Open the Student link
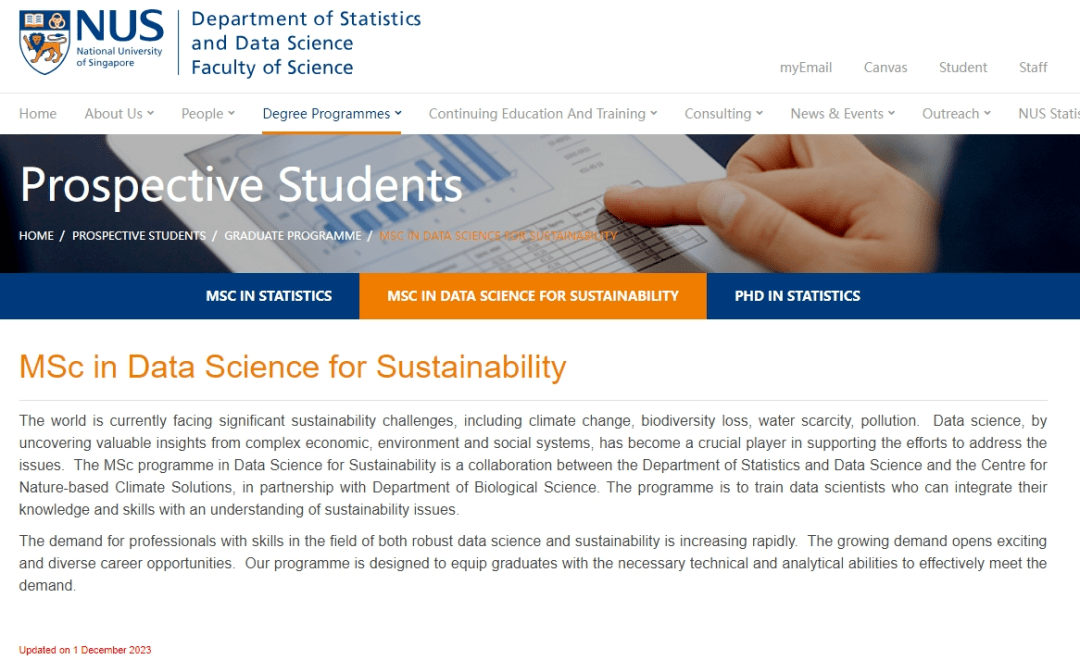 tap(962, 67)
